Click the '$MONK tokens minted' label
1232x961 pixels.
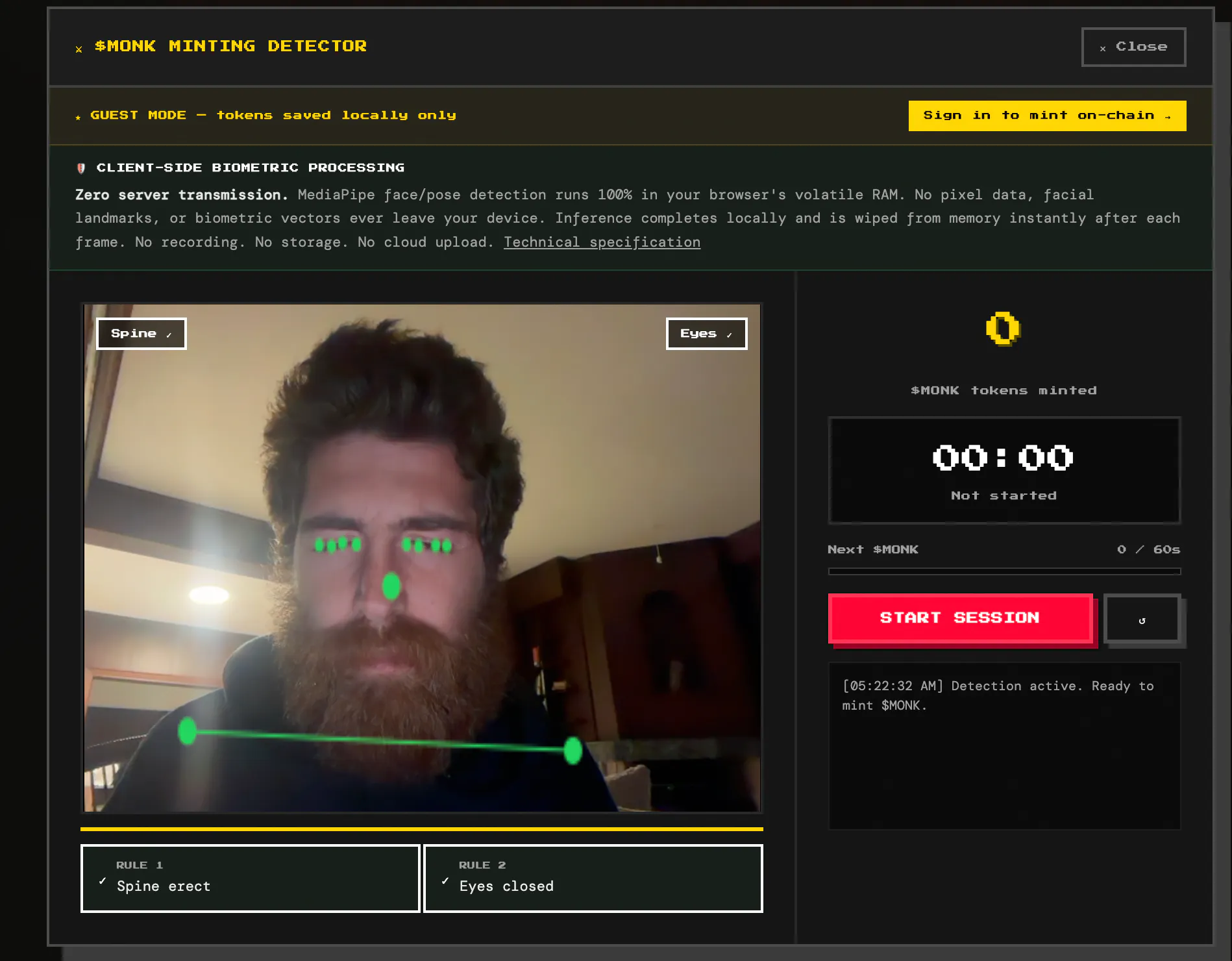[x=1004, y=390]
